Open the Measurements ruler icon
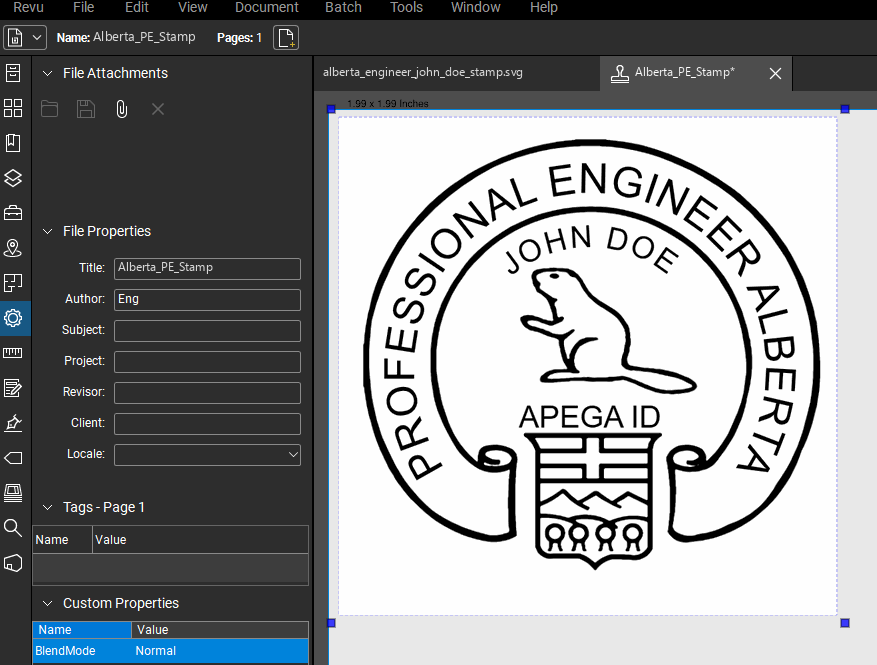The width and height of the screenshot is (877, 665). [x=13, y=353]
